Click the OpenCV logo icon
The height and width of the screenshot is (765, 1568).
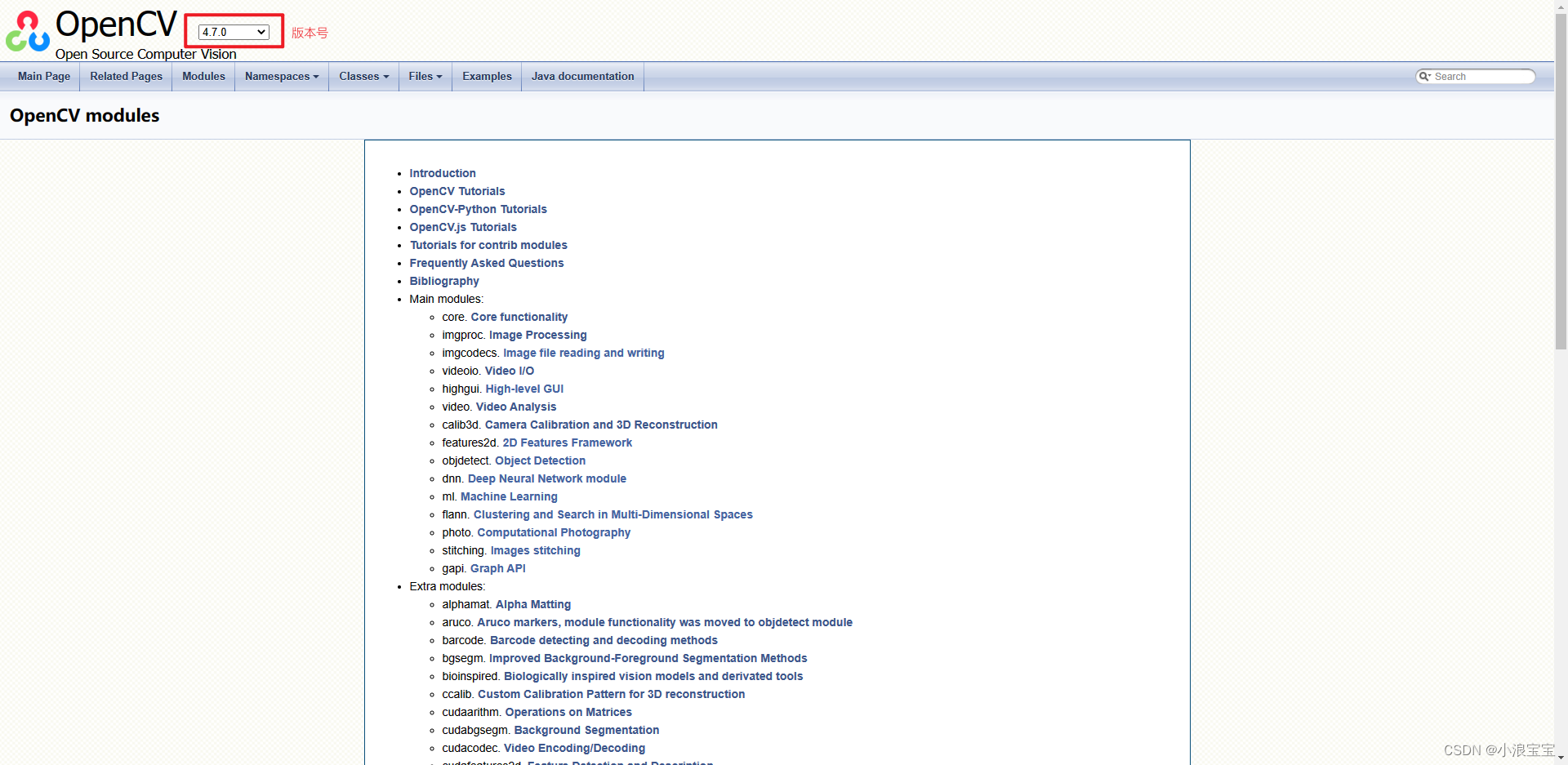[x=28, y=31]
